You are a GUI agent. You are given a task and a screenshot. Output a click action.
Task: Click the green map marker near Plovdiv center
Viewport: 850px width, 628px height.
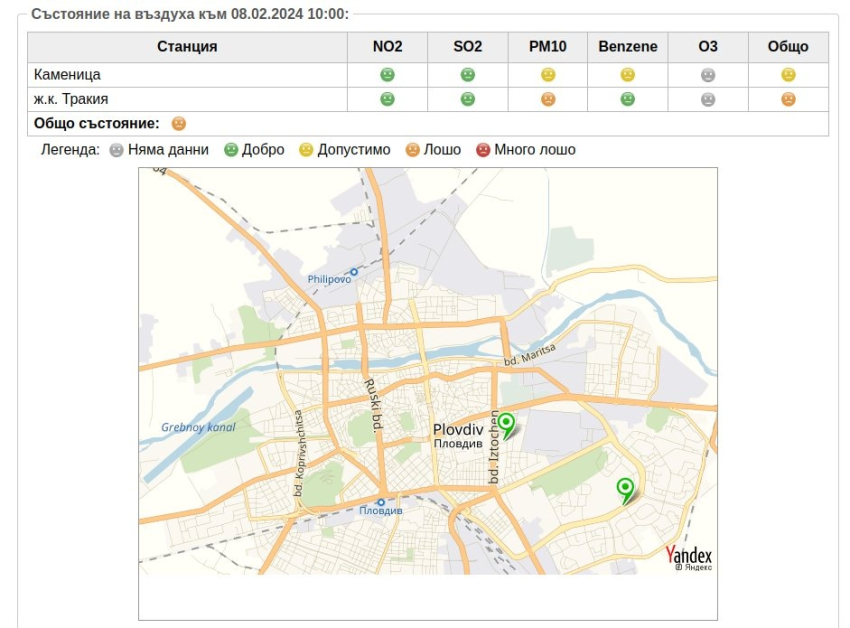pos(507,425)
